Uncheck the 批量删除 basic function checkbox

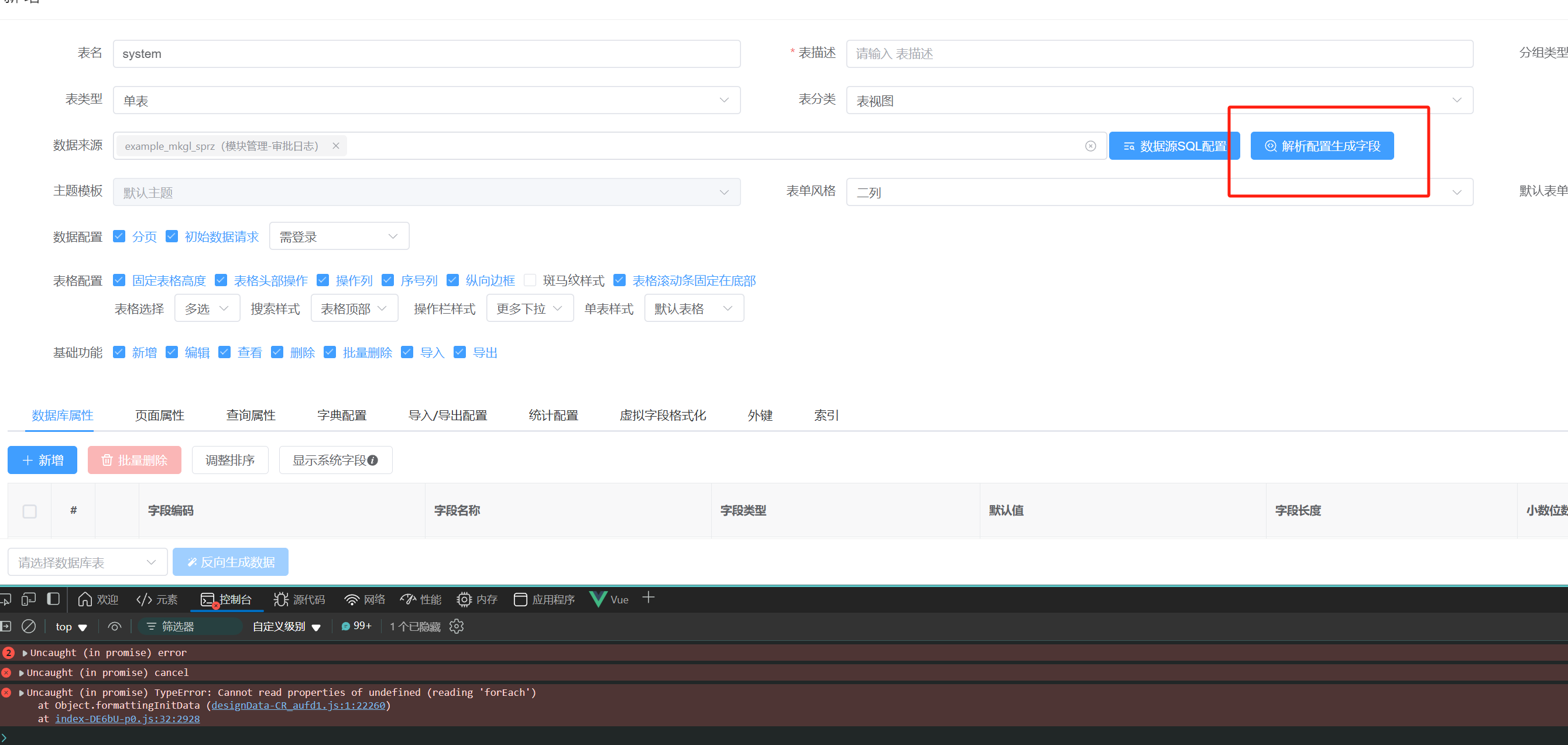pos(330,352)
